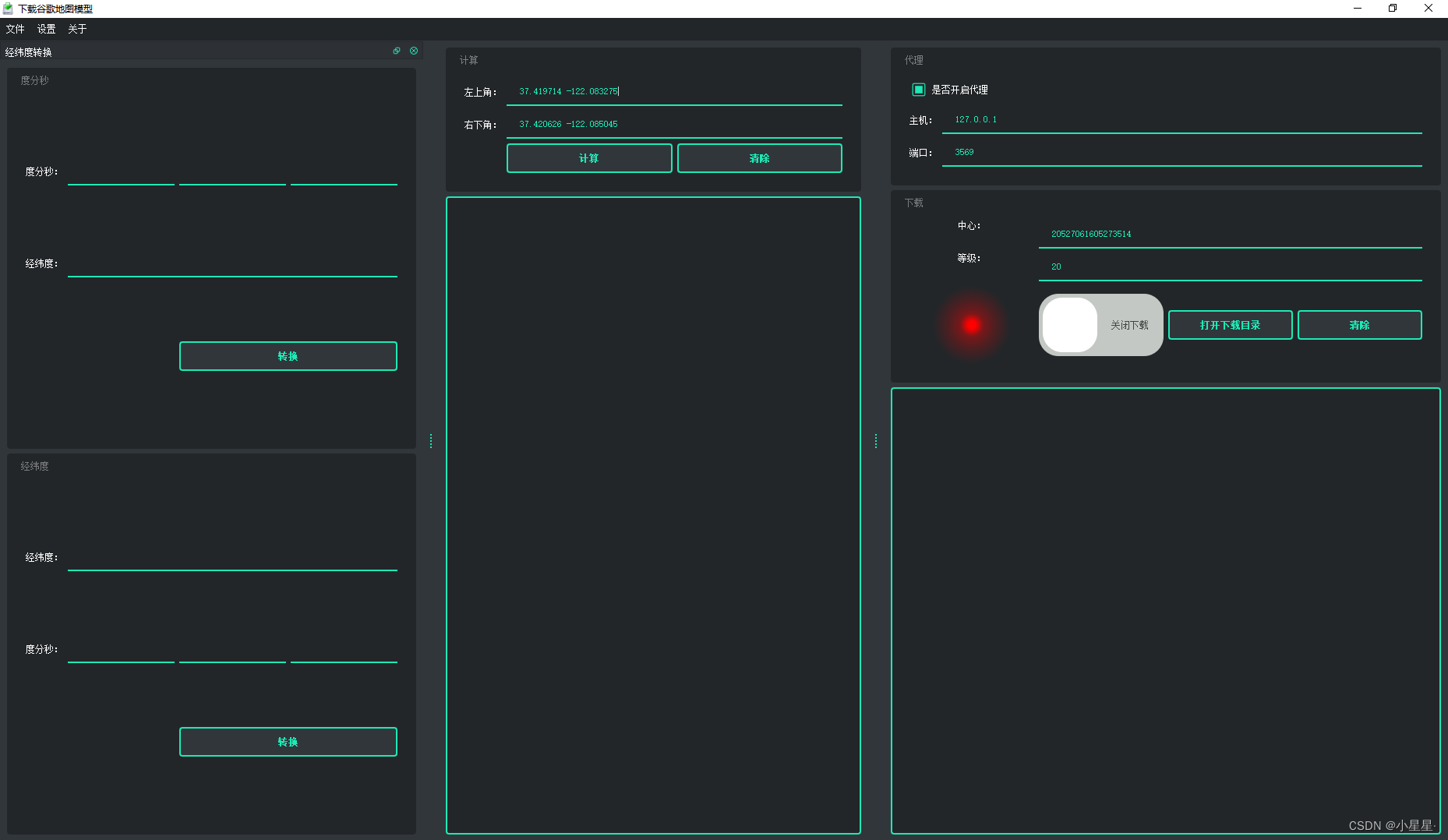This screenshot has width=1448, height=840.
Task: Focus the 左上角 coordinate field
Action: click(674, 92)
